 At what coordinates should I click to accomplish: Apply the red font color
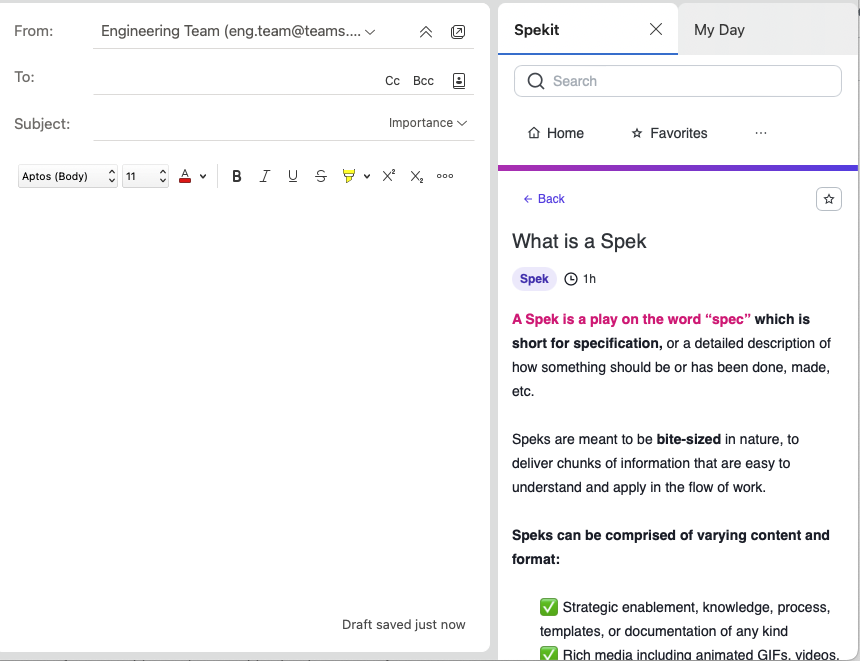click(185, 176)
